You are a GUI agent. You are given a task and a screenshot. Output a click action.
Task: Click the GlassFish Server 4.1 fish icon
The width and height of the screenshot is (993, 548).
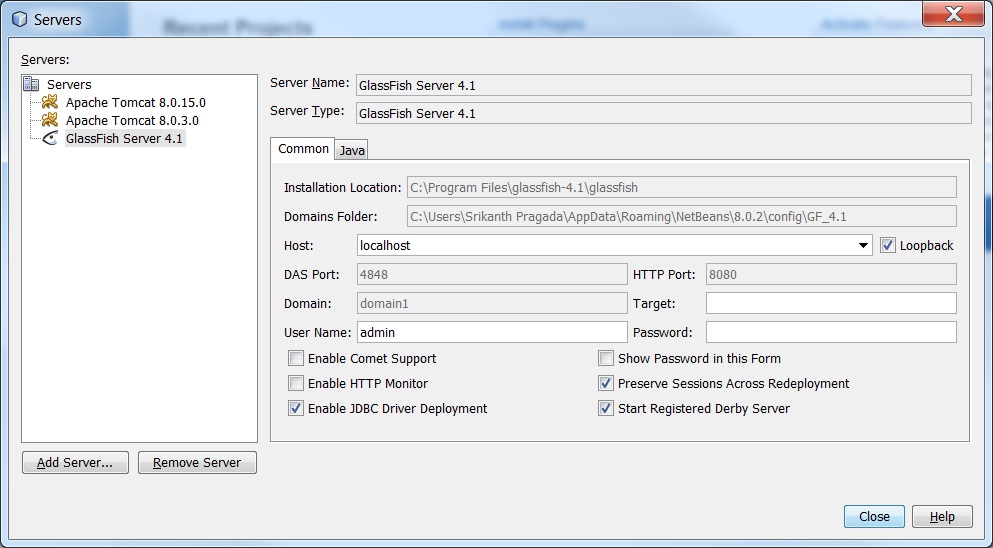click(50, 138)
